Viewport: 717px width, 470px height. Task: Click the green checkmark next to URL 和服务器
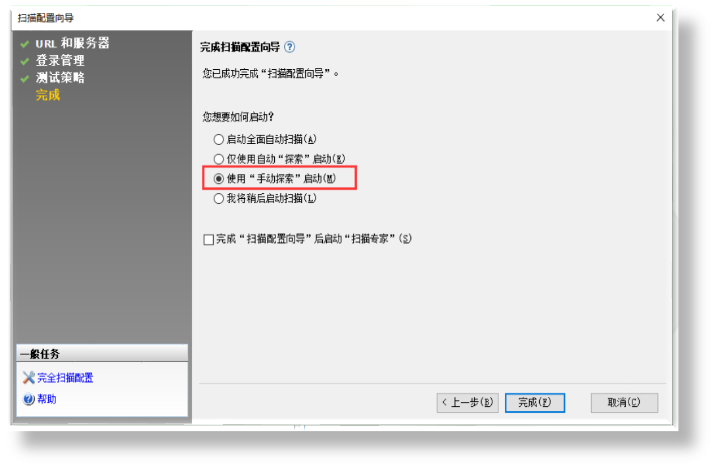point(25,44)
